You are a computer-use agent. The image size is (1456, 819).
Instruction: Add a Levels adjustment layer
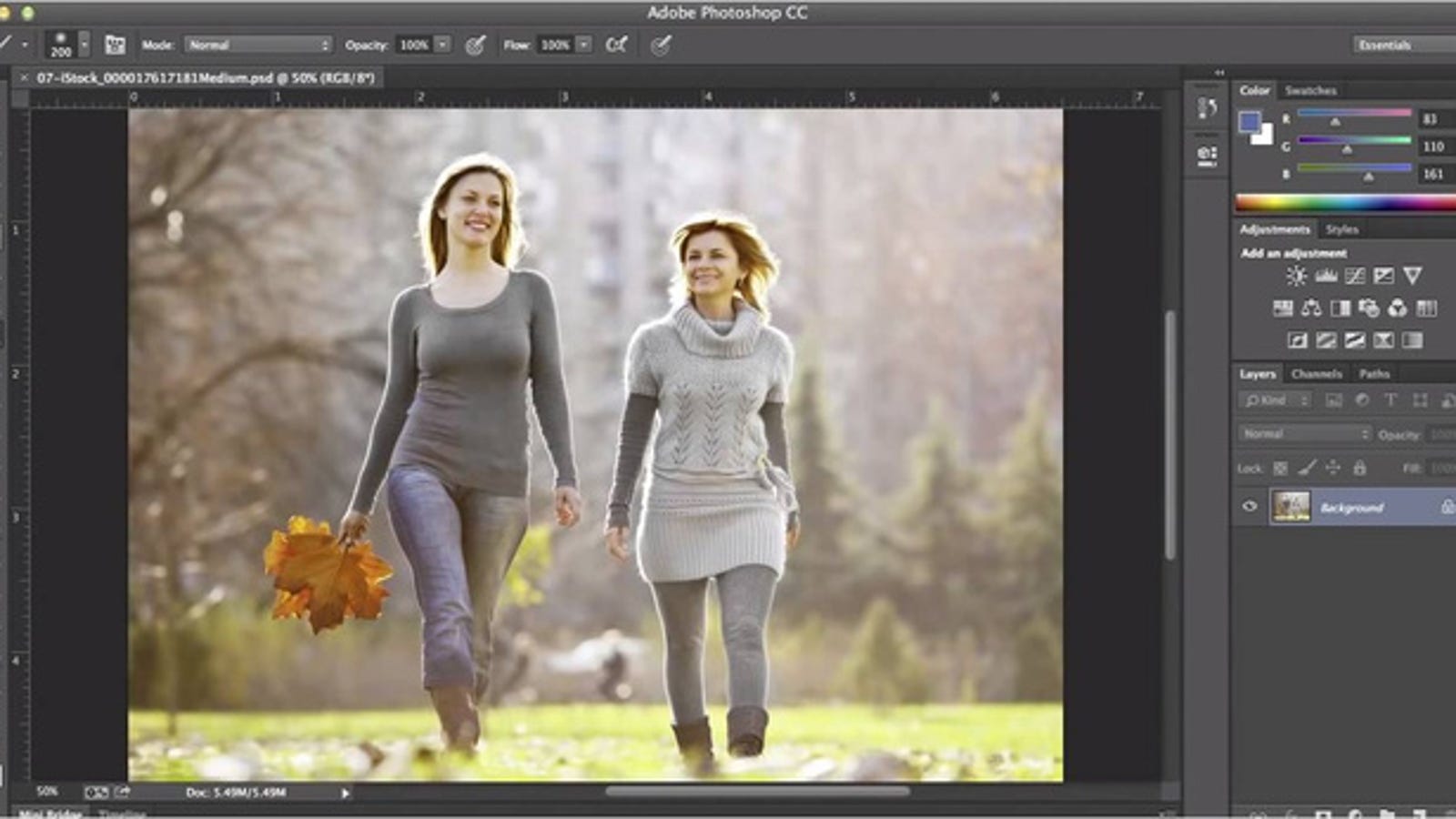click(x=1326, y=276)
